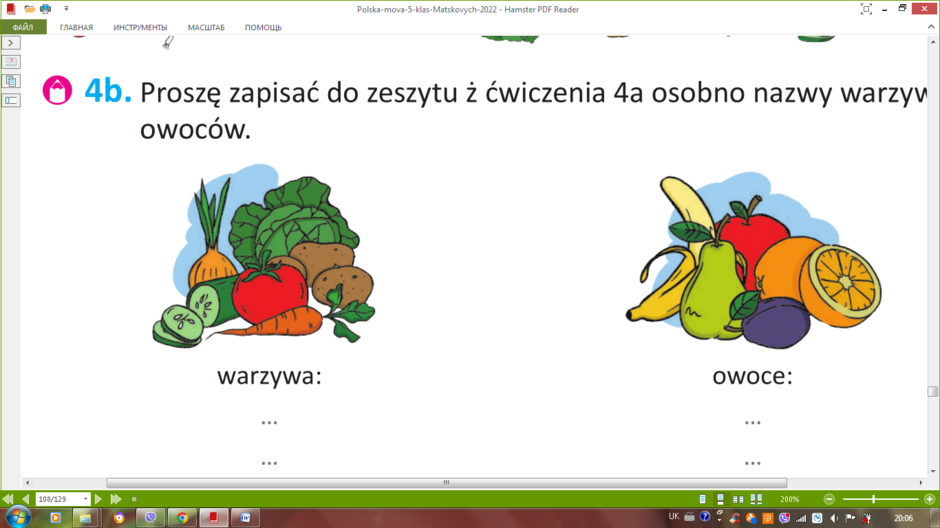Toggle full screen mode in the title bar
940x528 pixels.
pos(866,9)
